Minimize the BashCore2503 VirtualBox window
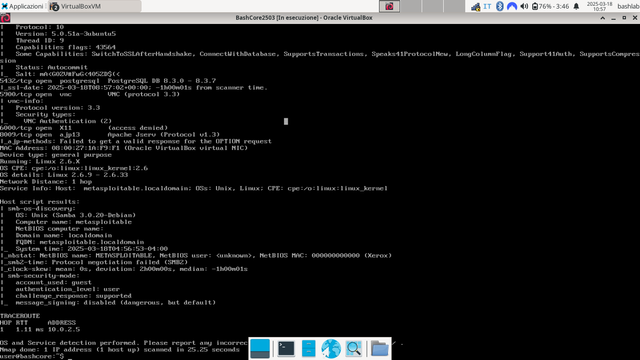This screenshot has width=640, height=360. pyautogui.click(x=613, y=18)
